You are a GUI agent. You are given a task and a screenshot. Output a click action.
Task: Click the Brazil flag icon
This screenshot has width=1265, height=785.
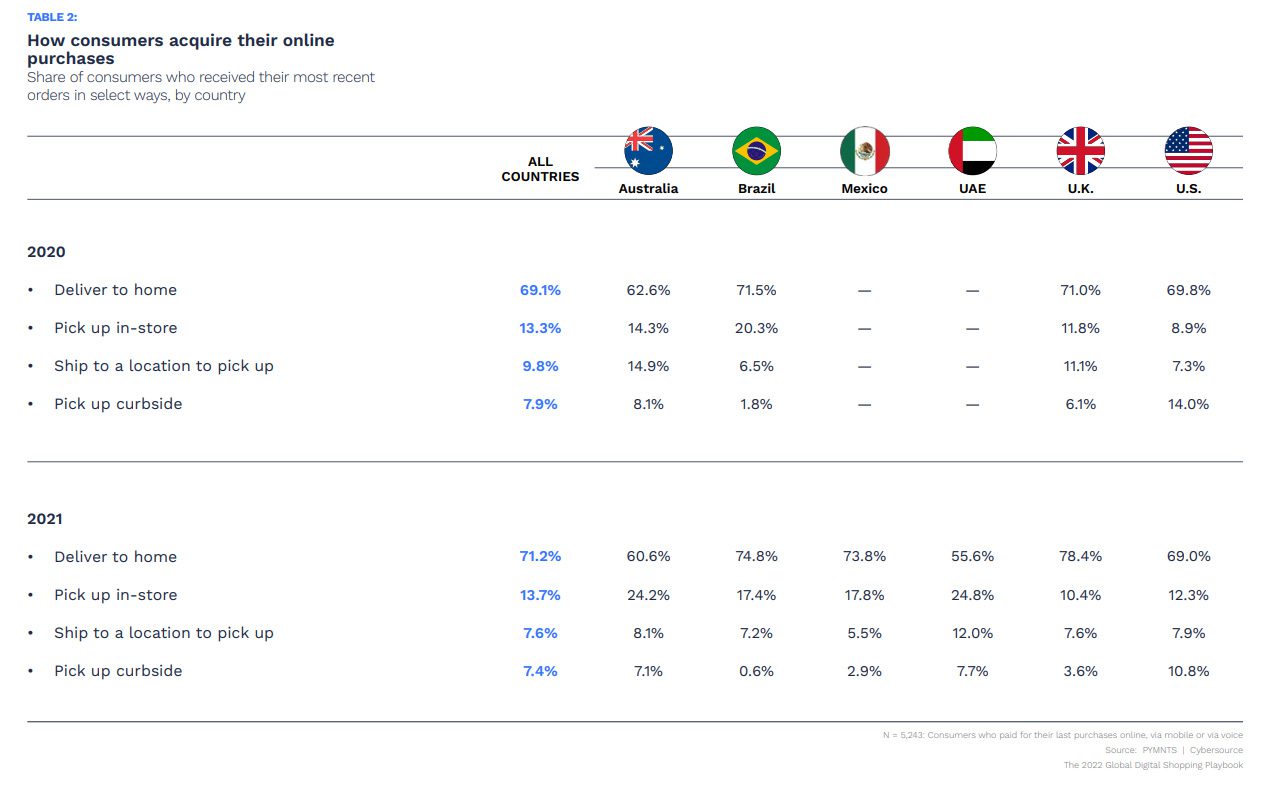[756, 151]
